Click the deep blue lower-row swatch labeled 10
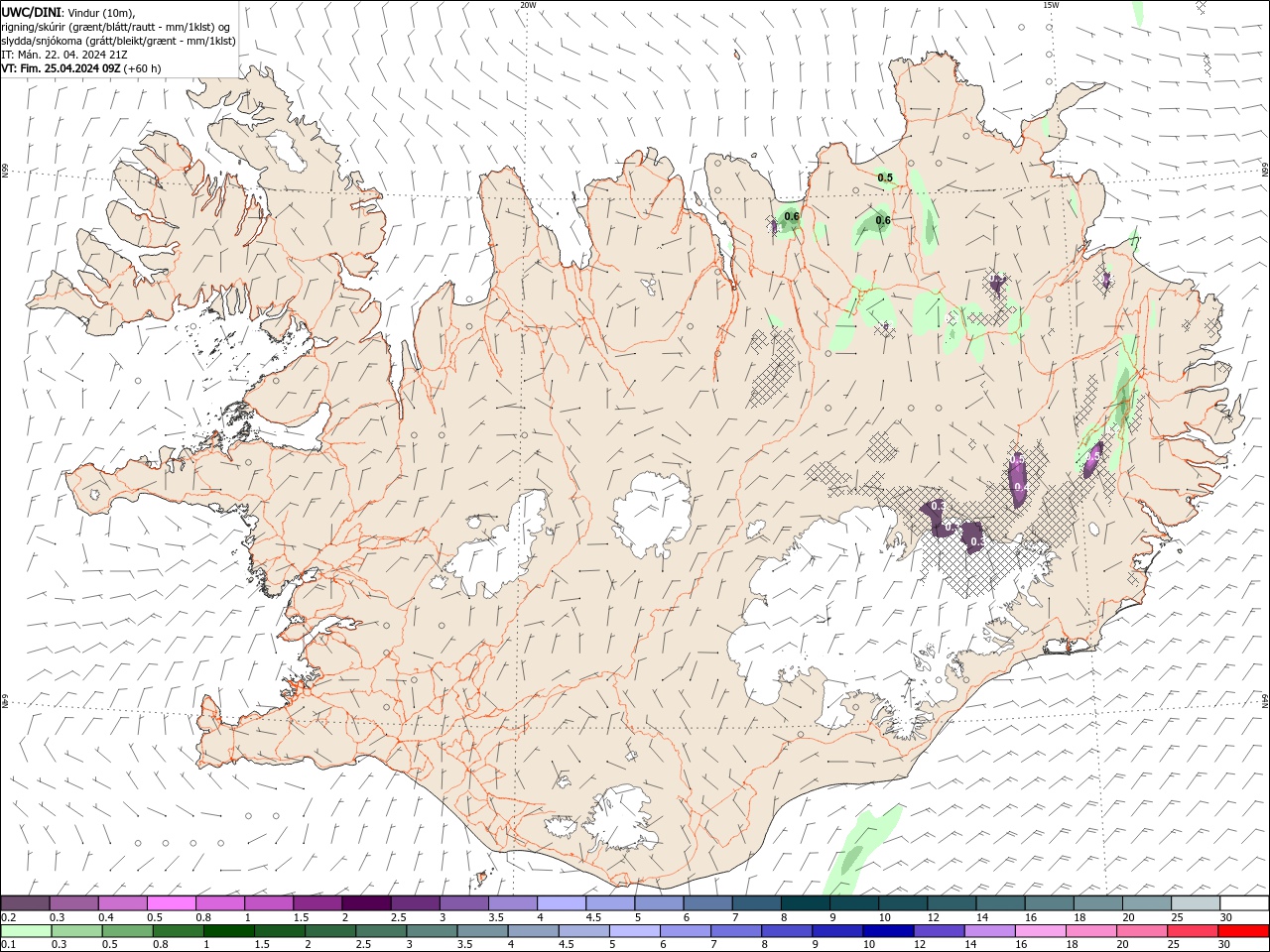Image resolution: width=1270 pixels, height=952 pixels. pos(887,931)
